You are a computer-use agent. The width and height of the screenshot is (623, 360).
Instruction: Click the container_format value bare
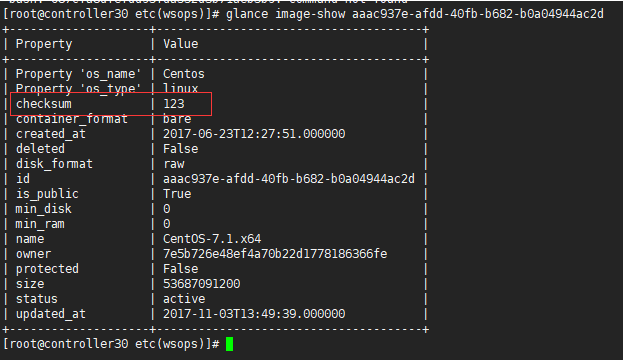tap(177, 119)
